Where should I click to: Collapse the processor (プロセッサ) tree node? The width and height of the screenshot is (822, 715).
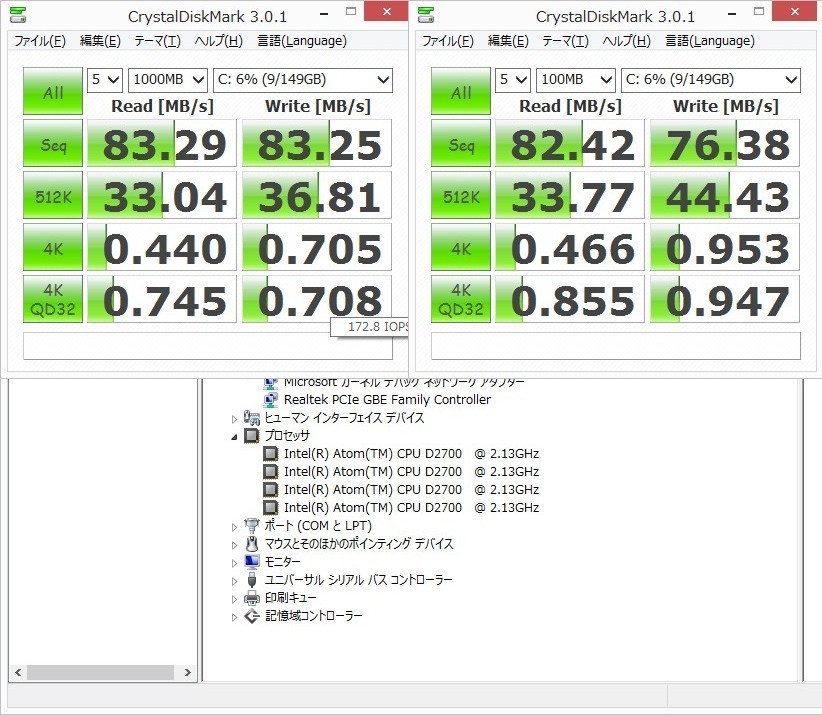234,437
